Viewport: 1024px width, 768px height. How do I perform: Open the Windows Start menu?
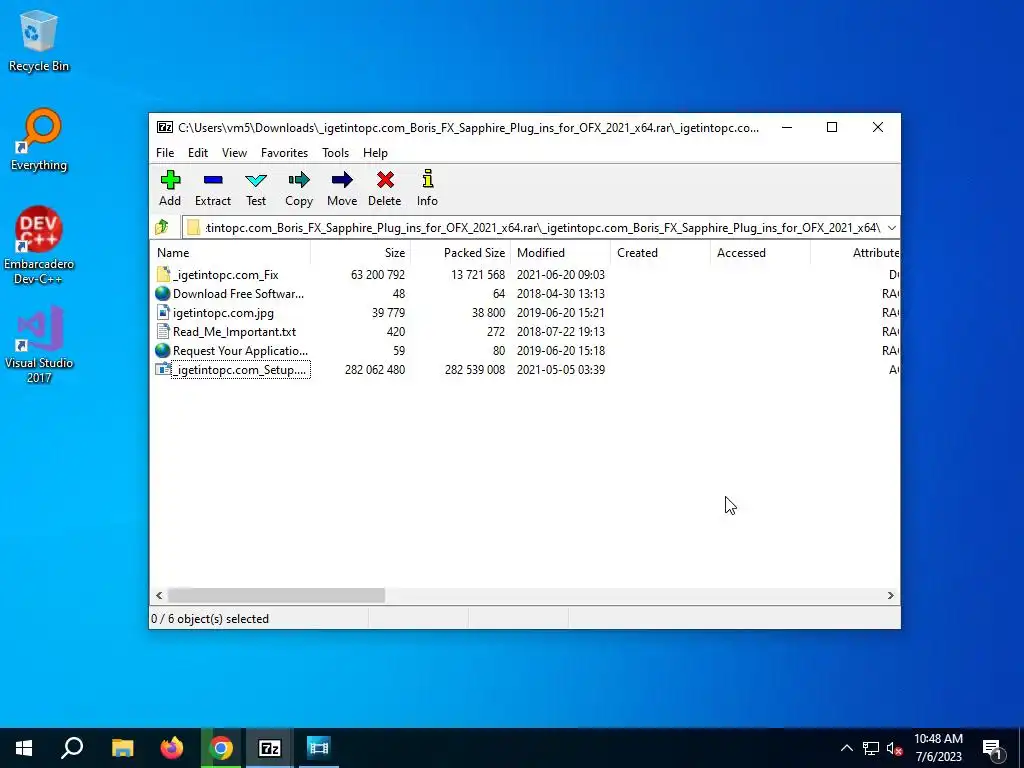tap(24, 748)
